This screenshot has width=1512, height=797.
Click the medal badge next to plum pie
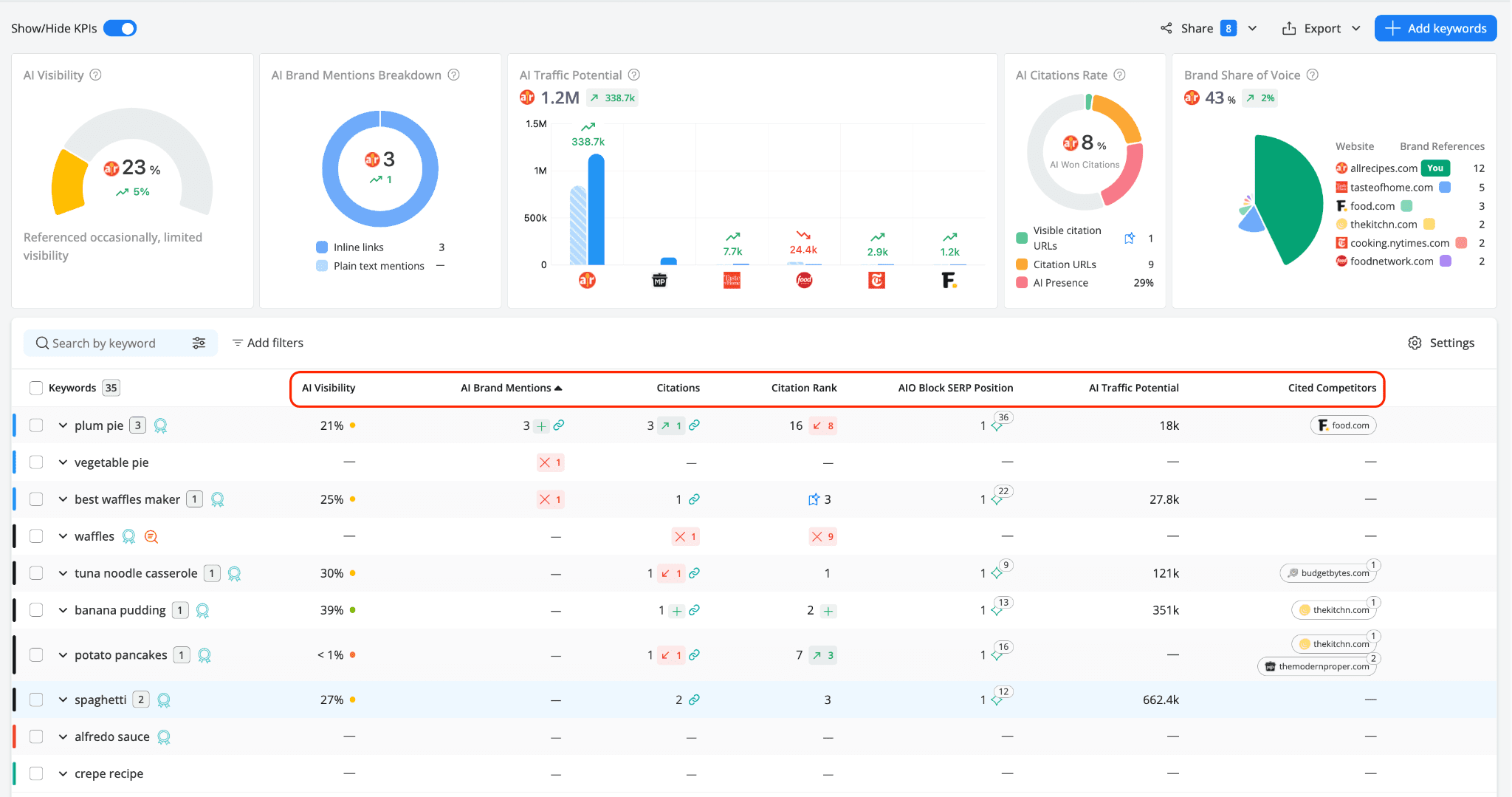point(161,425)
